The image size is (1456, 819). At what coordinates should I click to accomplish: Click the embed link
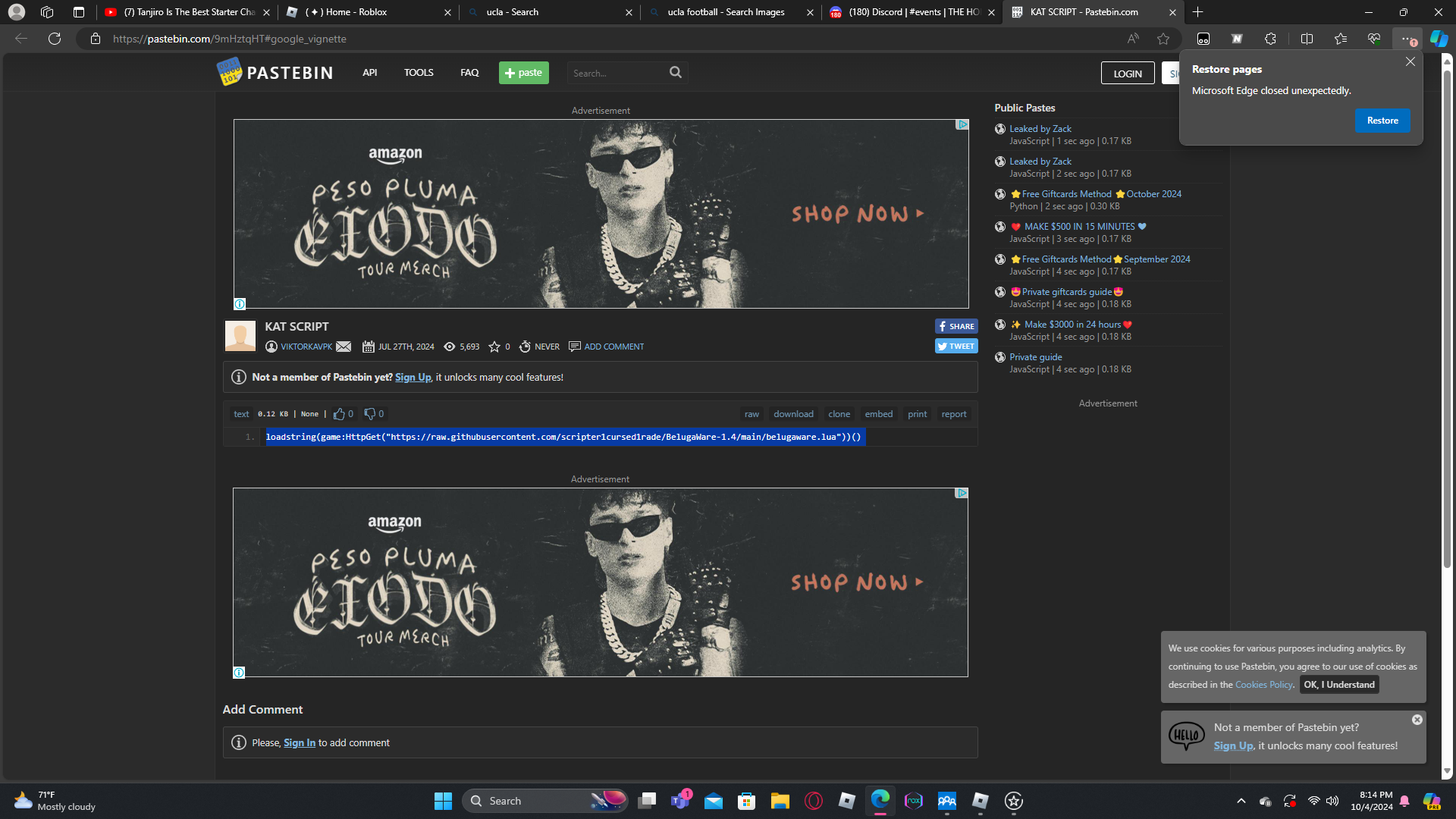click(878, 414)
